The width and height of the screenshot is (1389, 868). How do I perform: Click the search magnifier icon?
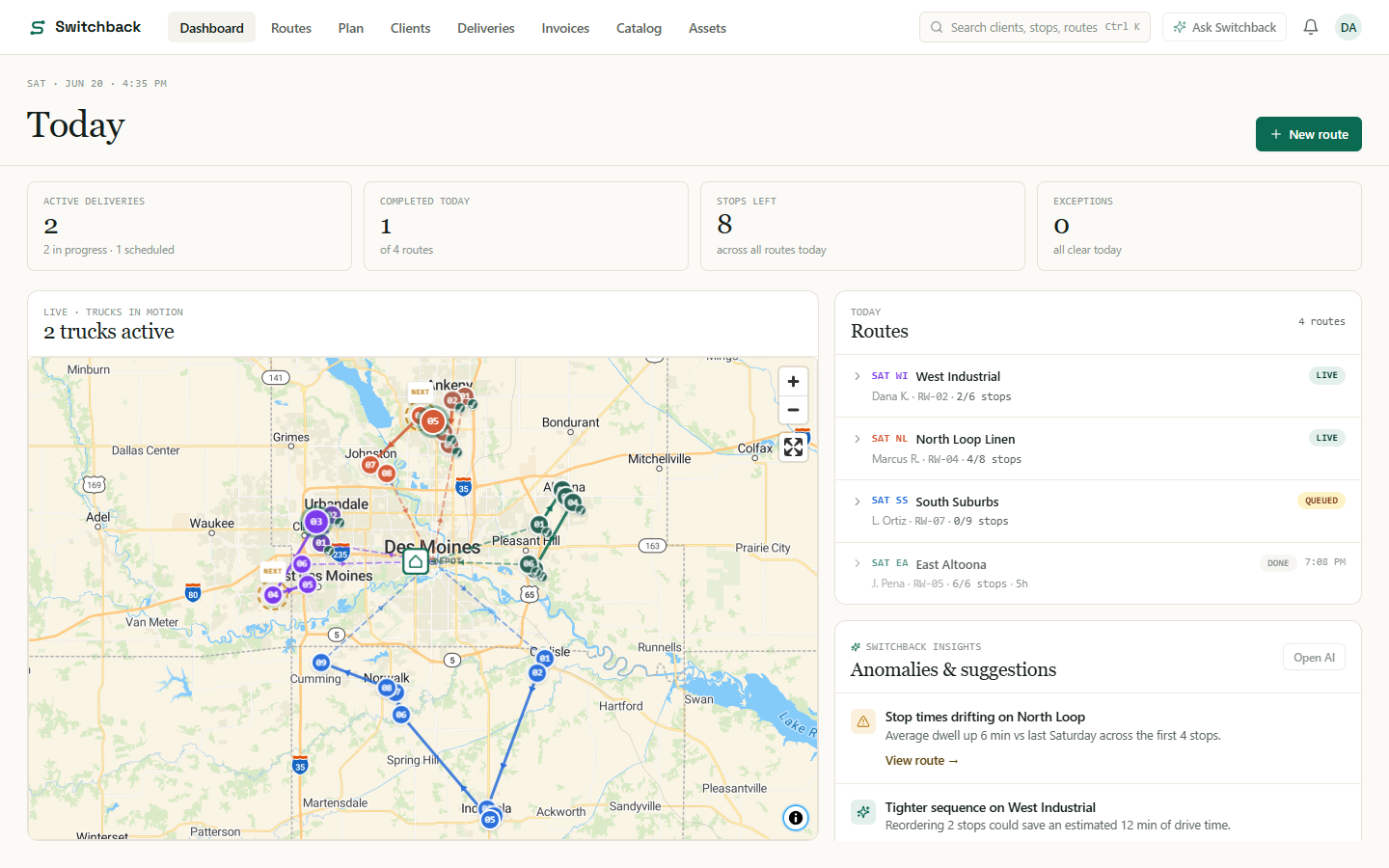pos(937,27)
